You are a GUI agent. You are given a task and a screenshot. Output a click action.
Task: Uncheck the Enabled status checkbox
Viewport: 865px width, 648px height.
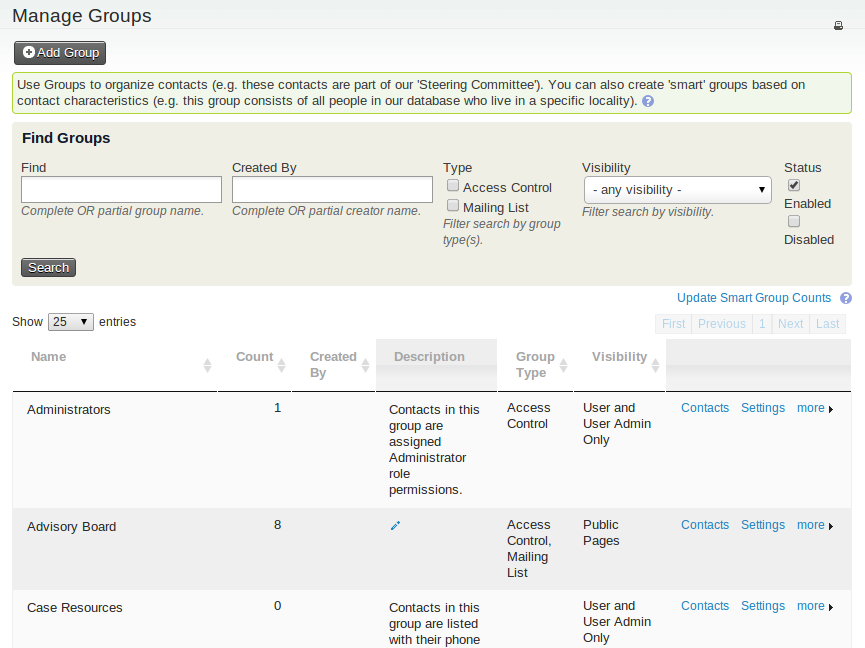[x=794, y=185]
